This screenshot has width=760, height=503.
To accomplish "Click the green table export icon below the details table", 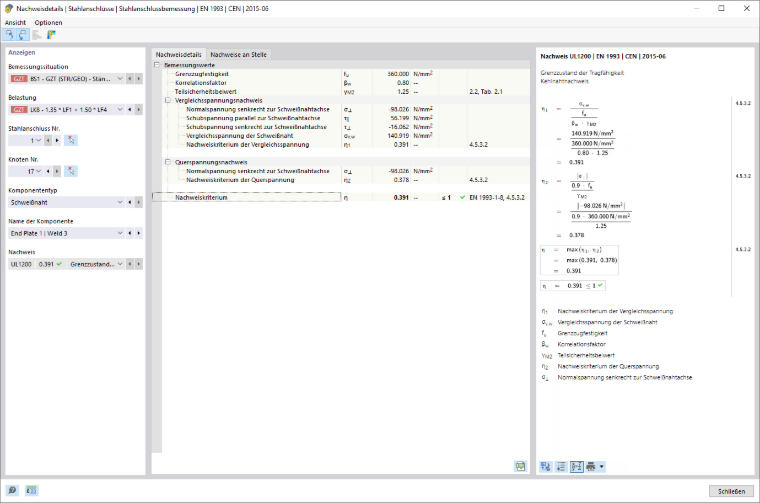I will pyautogui.click(x=520, y=466).
